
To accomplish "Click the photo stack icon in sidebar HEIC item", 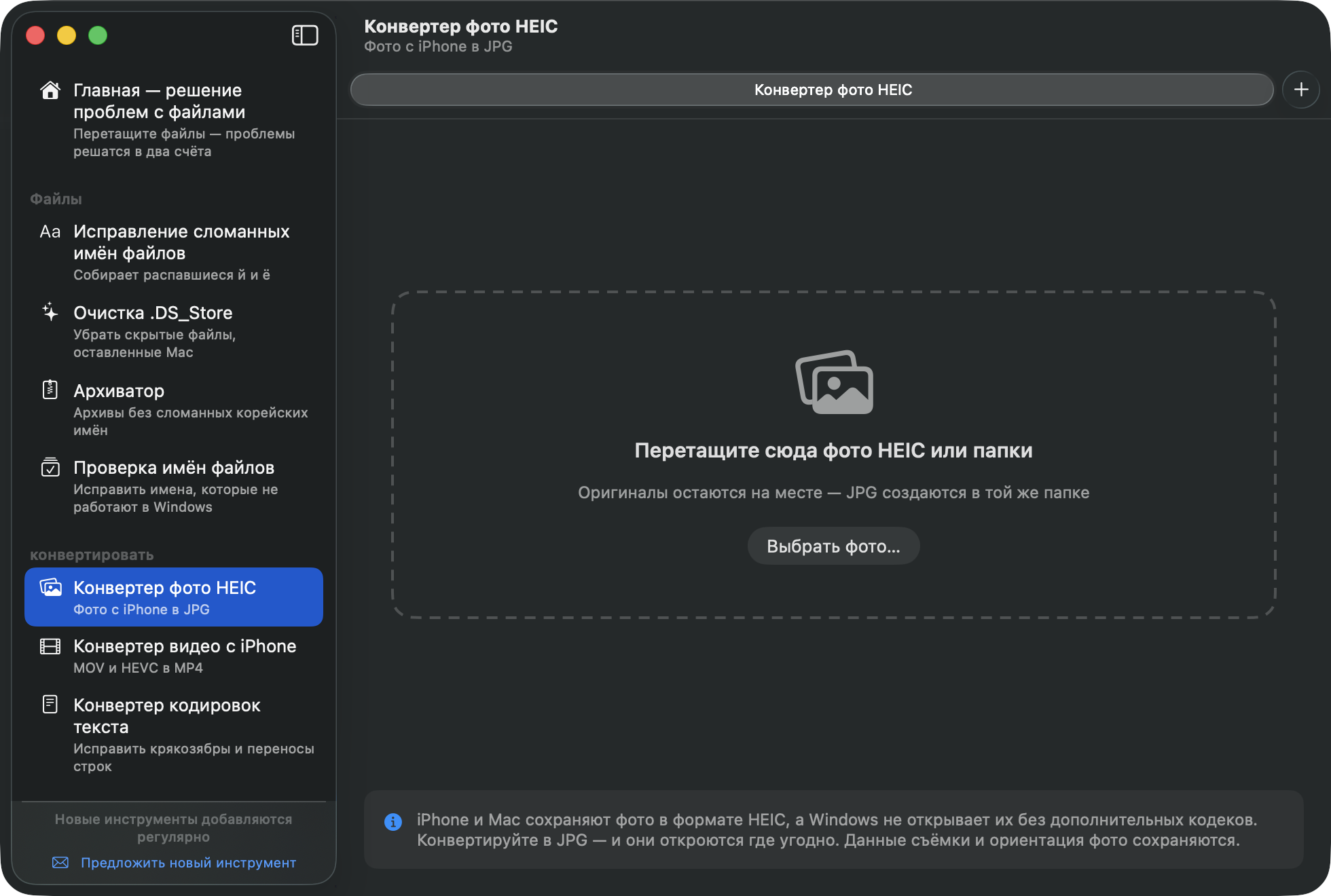I will (x=50, y=587).
